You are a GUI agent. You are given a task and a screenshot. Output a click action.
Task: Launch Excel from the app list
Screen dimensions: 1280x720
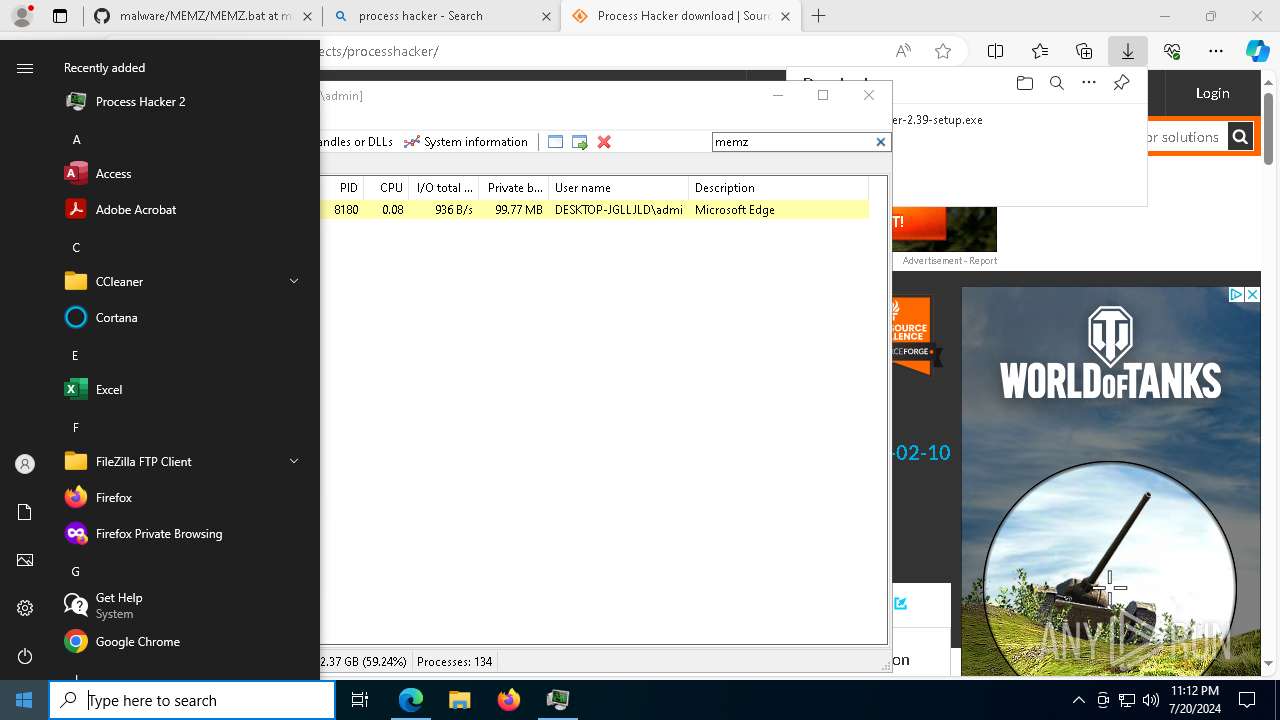click(109, 389)
